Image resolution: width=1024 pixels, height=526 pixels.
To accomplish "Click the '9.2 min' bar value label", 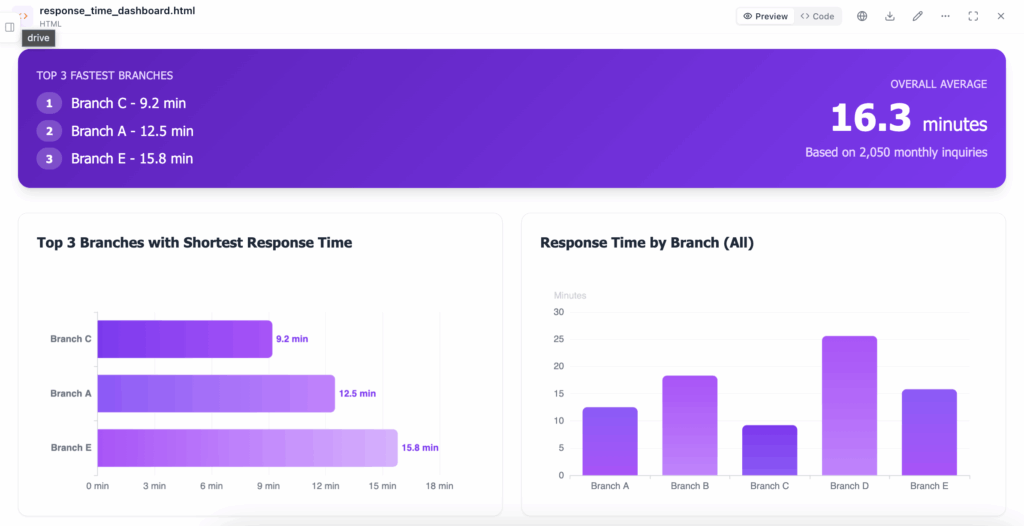I will (x=292, y=339).
